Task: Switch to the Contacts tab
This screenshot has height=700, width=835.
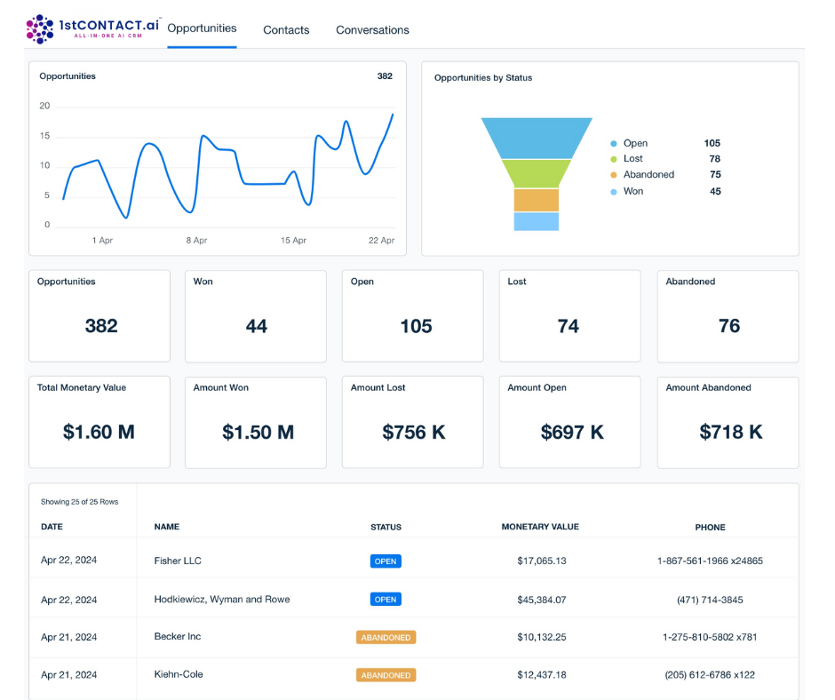Action: tap(286, 30)
